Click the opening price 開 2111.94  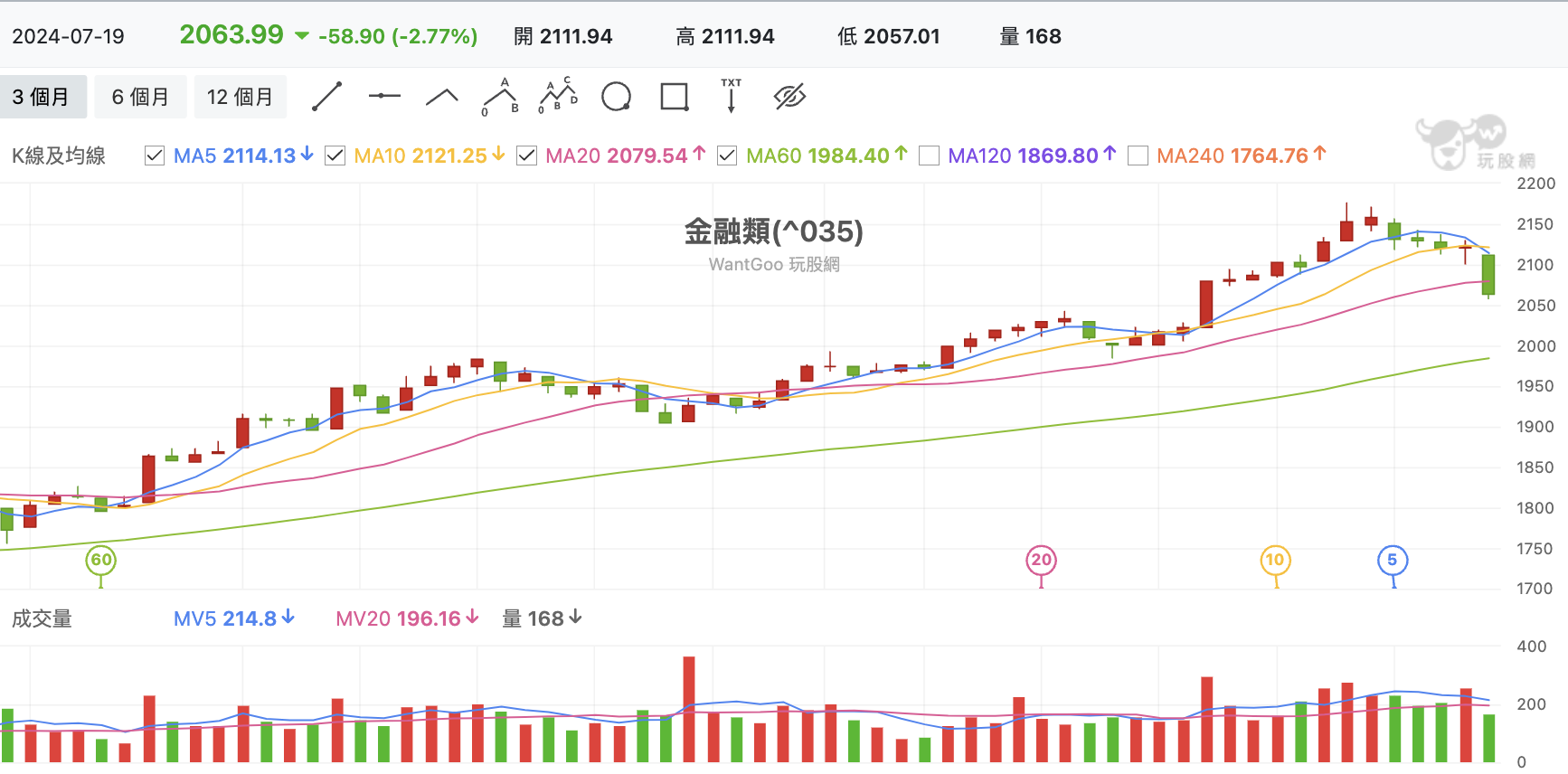(562, 36)
